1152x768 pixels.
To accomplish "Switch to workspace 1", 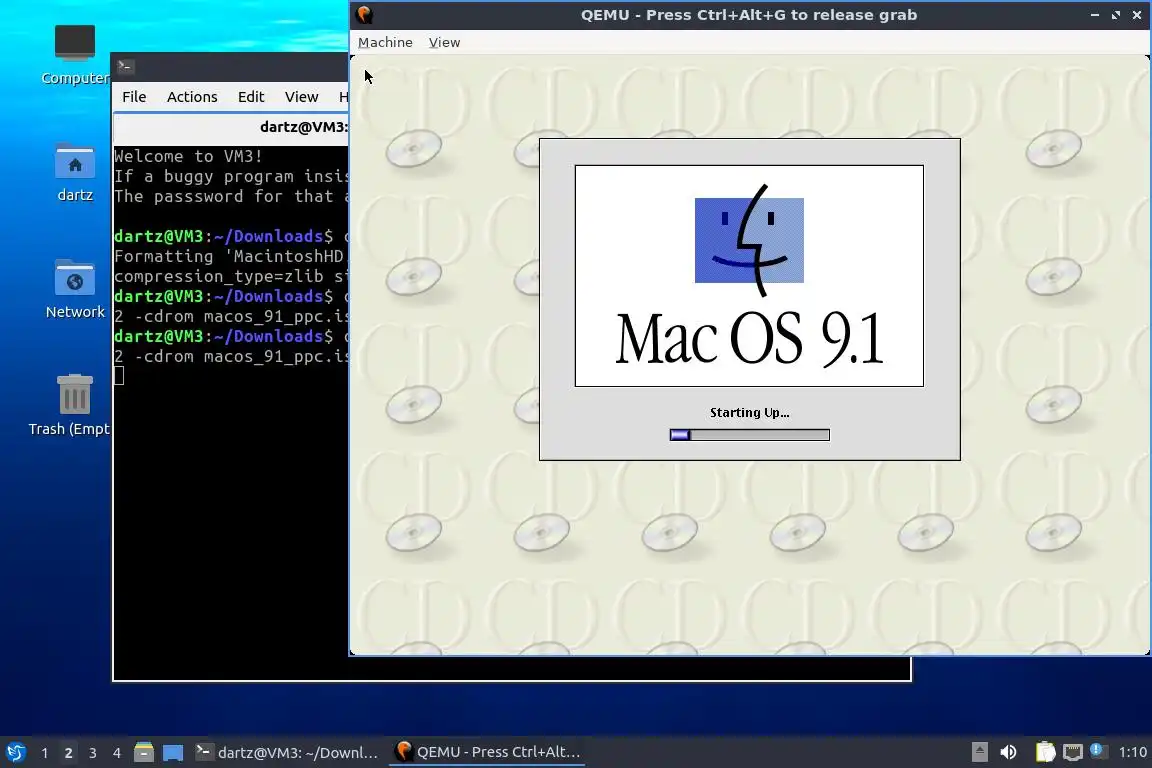I will coord(45,753).
